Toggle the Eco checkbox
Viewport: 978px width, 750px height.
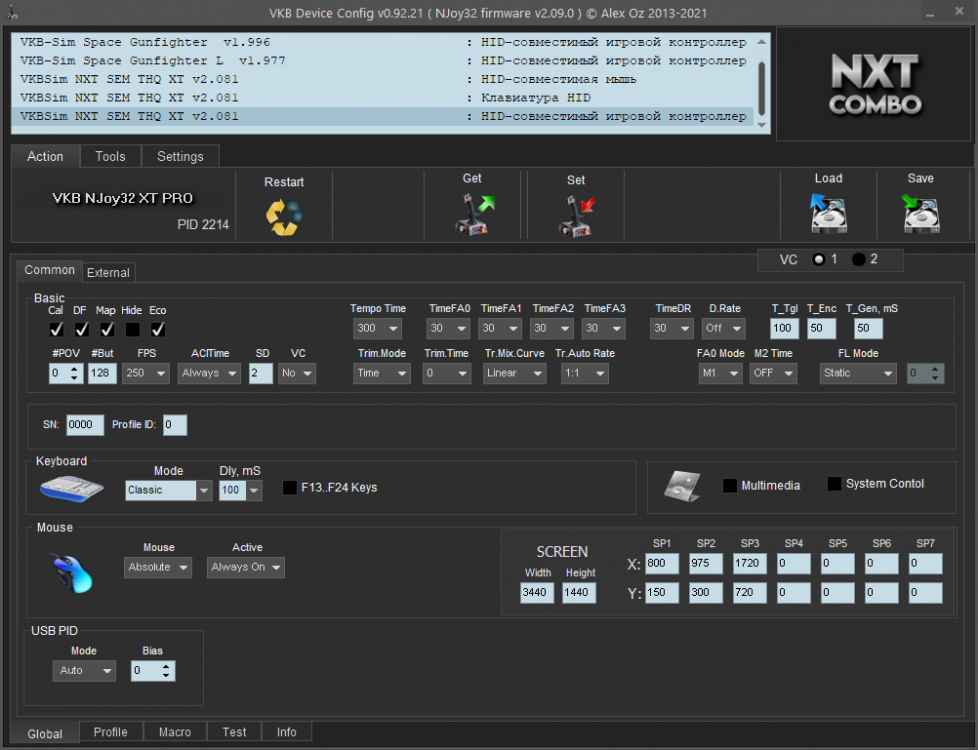(158, 329)
